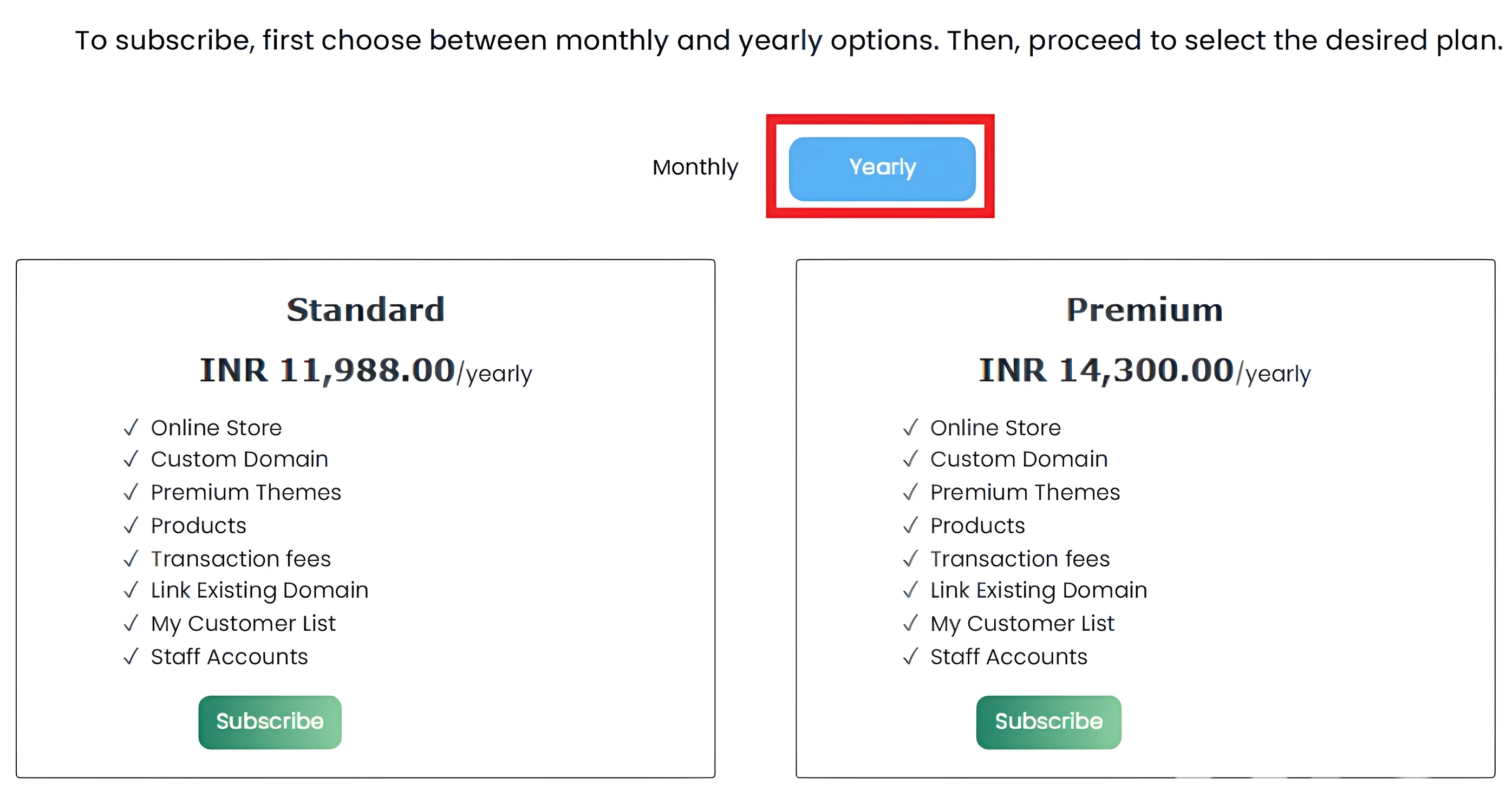This screenshot has width=1512, height=797.
Task: Click checkmark beside Premium plan's Transaction fees
Action: [910, 559]
